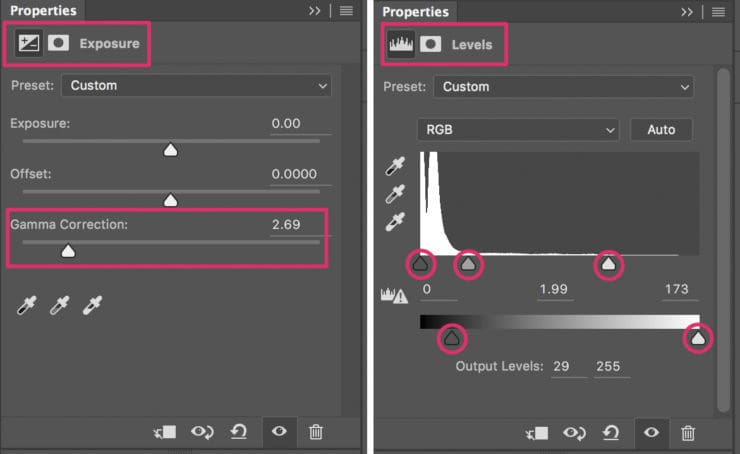Image resolution: width=740 pixels, height=454 pixels.
Task: Click the Gamma Correction slider handle
Action: (68, 251)
